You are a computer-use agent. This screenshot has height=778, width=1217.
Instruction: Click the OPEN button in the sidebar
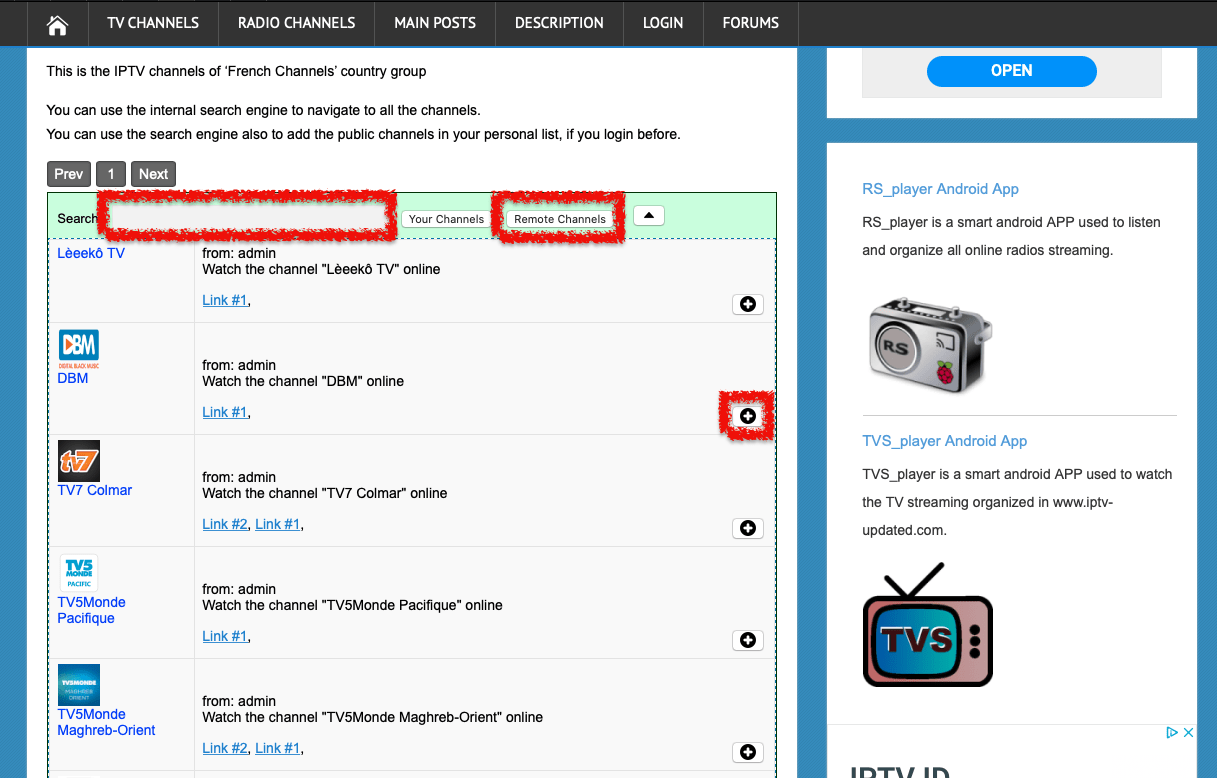coord(1011,71)
